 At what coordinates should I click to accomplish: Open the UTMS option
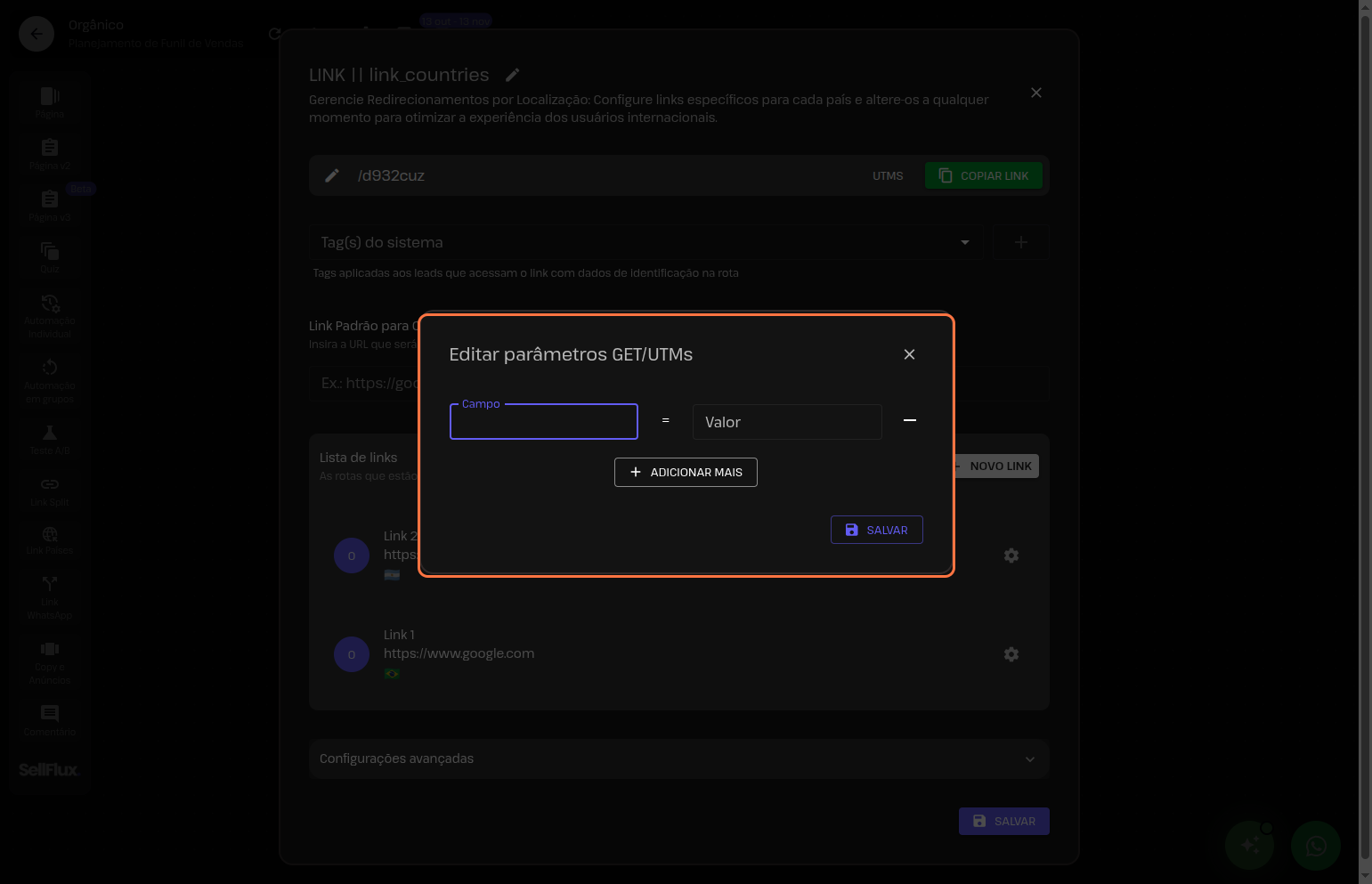tap(887, 176)
